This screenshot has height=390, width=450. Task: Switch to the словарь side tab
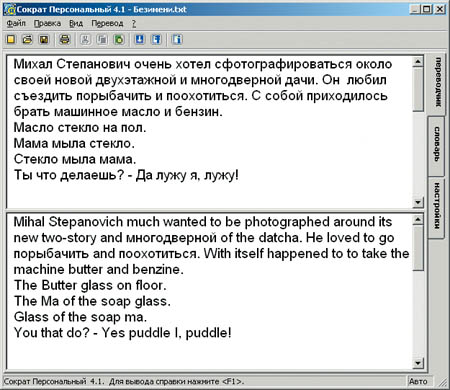tap(436, 145)
